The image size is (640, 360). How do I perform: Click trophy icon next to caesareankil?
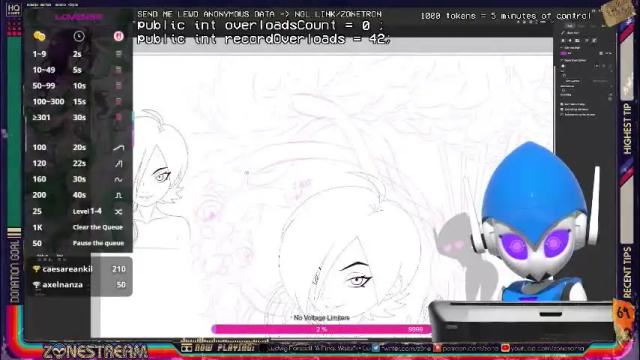point(36,269)
